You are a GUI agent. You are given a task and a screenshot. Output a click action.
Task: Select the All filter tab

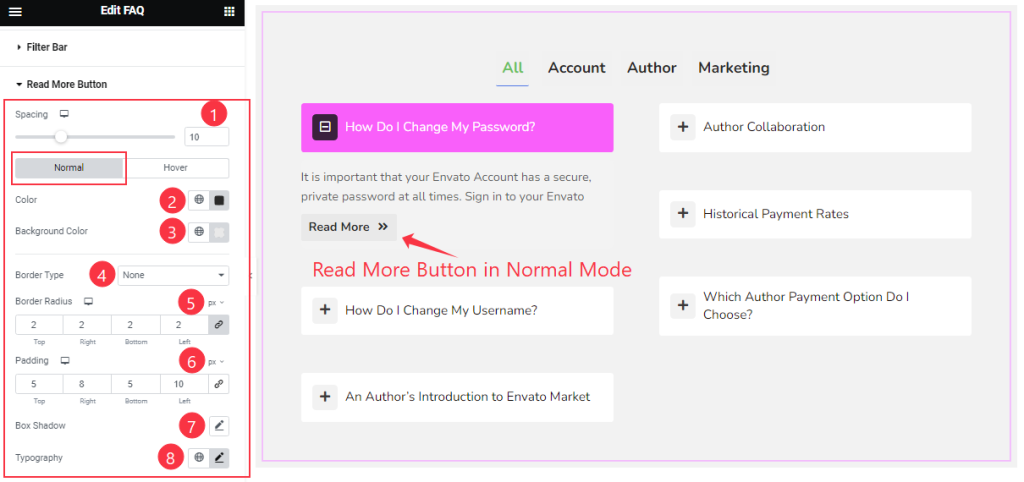(513, 68)
